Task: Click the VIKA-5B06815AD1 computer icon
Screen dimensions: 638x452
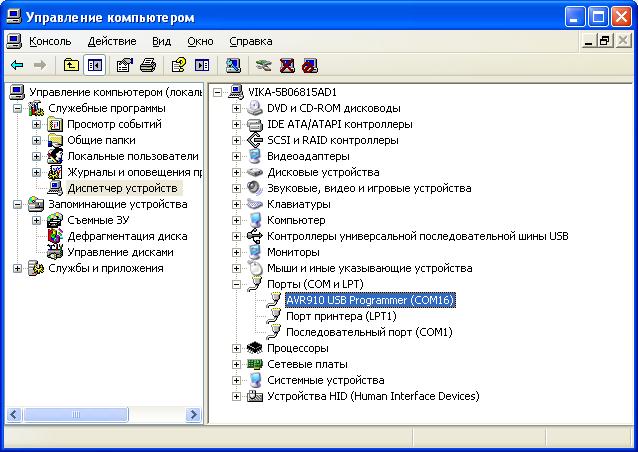Action: pyautogui.click(x=236, y=92)
